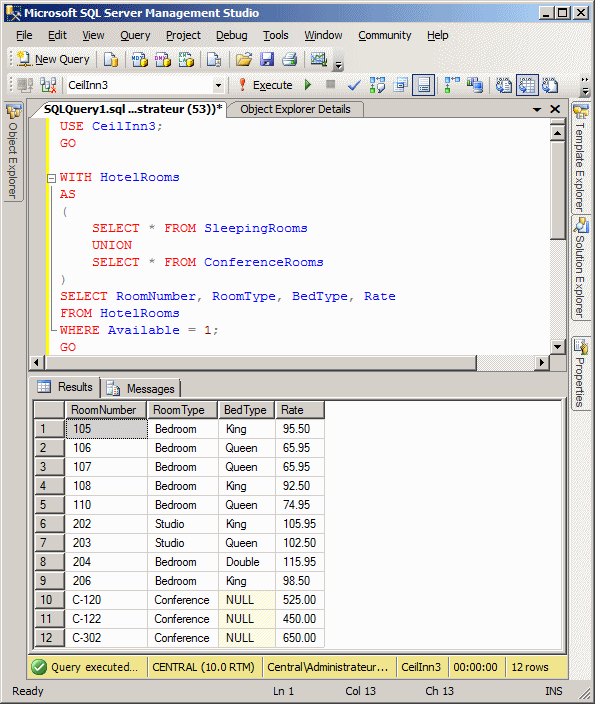The width and height of the screenshot is (595, 704).
Task: Toggle Include Actual Execution Plan
Action: pyautogui.click(x=452, y=85)
